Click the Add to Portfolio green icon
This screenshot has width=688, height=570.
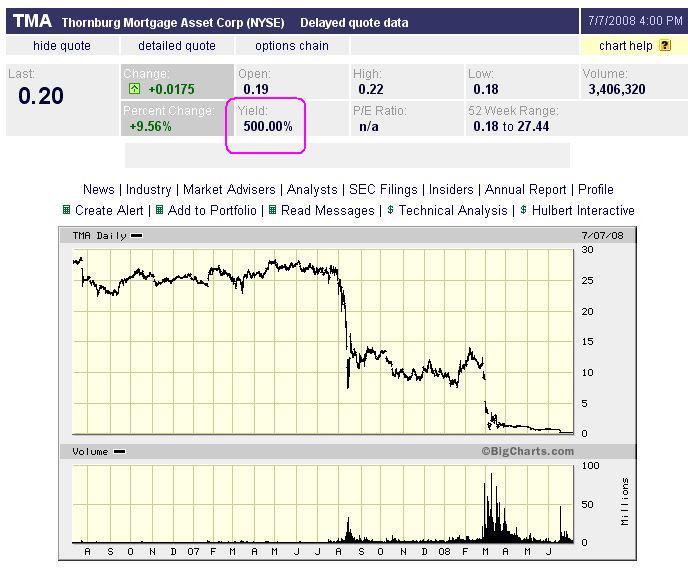[x=160, y=210]
